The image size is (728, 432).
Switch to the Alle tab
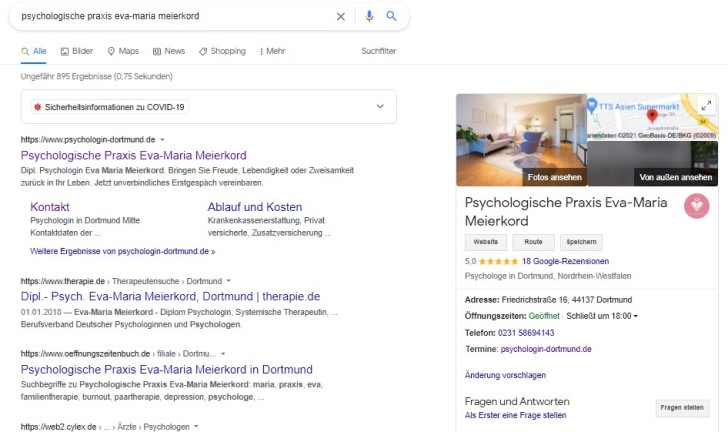click(34, 51)
